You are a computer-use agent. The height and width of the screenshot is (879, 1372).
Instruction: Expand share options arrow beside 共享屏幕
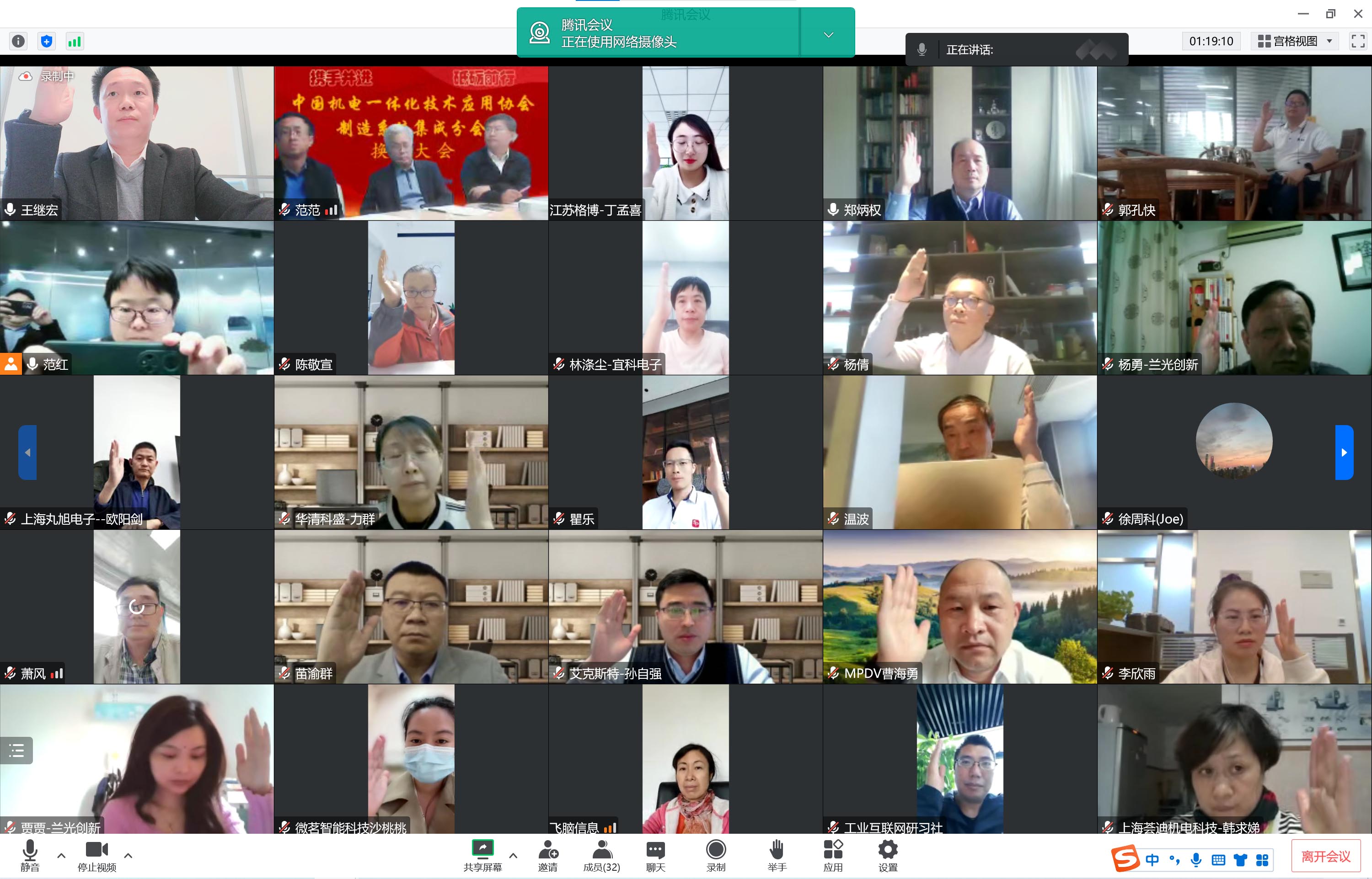513,855
